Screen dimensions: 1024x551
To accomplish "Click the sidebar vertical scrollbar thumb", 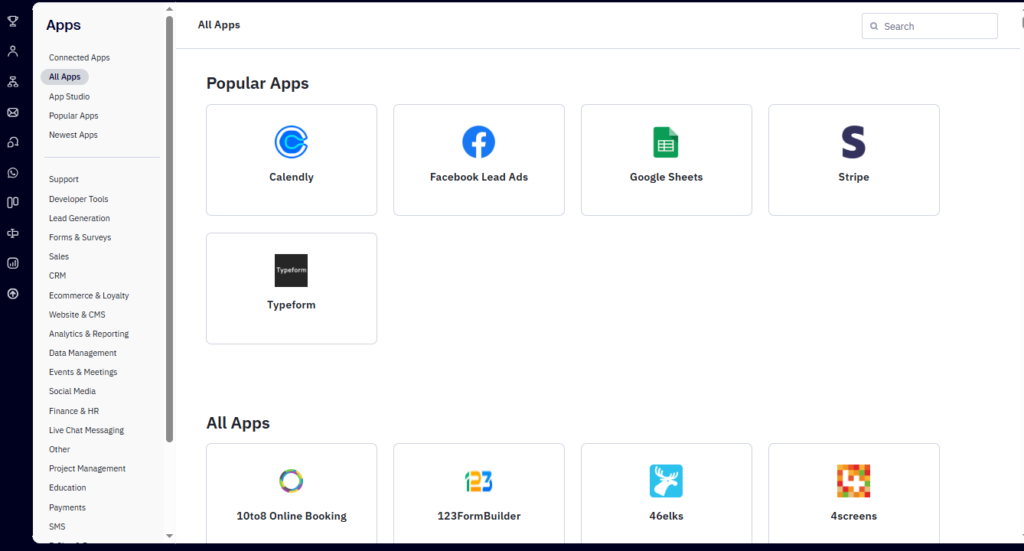I will coord(169,228).
